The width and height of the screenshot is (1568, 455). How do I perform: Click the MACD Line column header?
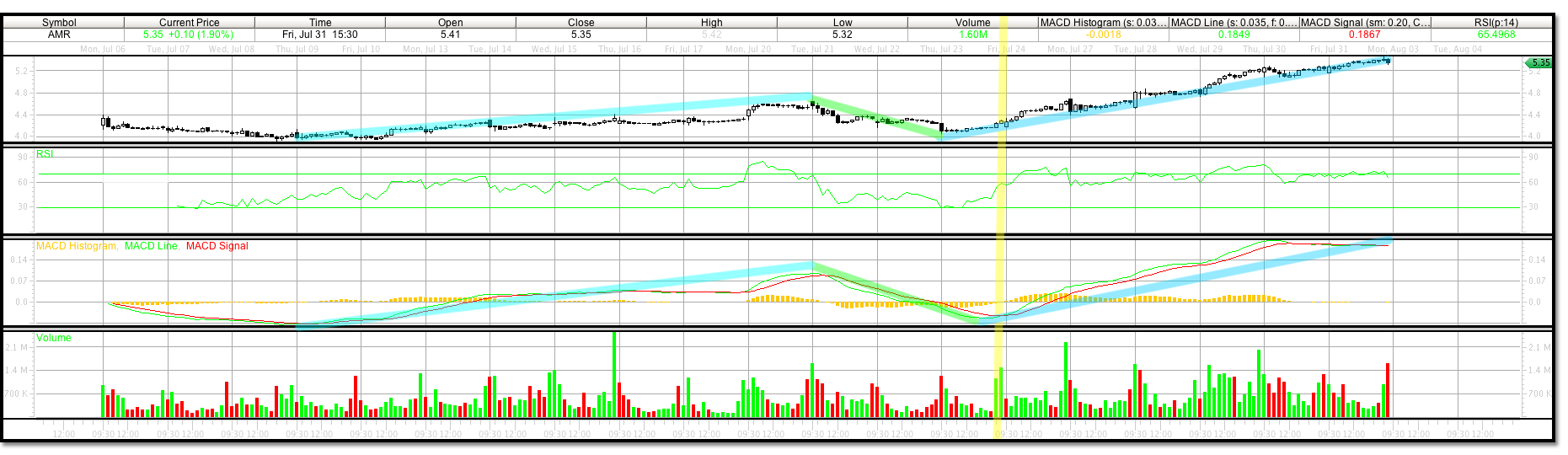1234,23
